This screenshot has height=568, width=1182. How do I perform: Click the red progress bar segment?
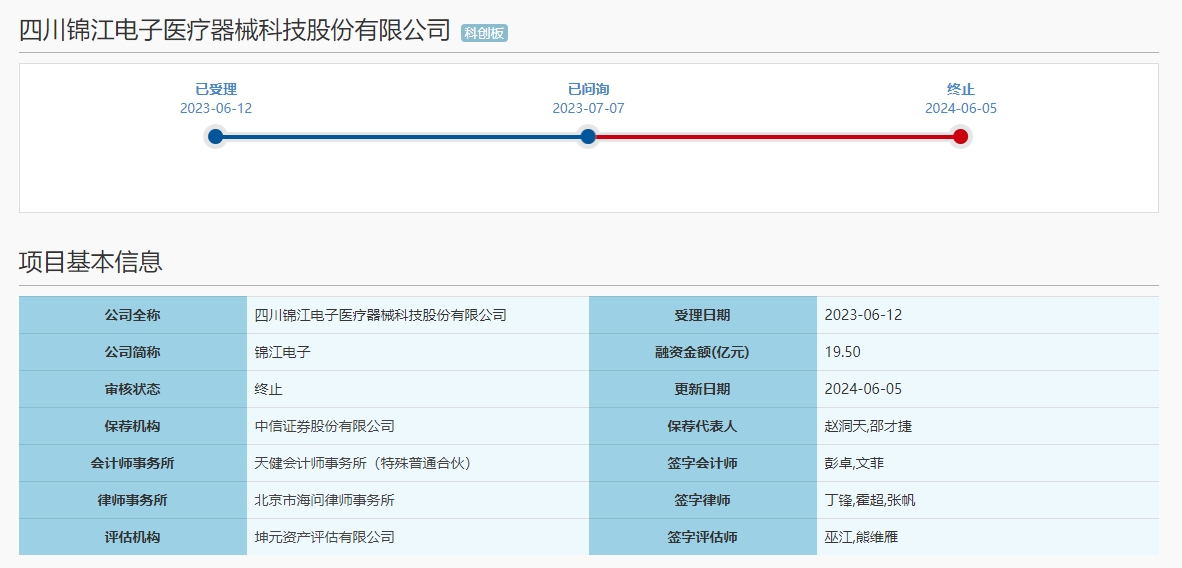coord(774,137)
